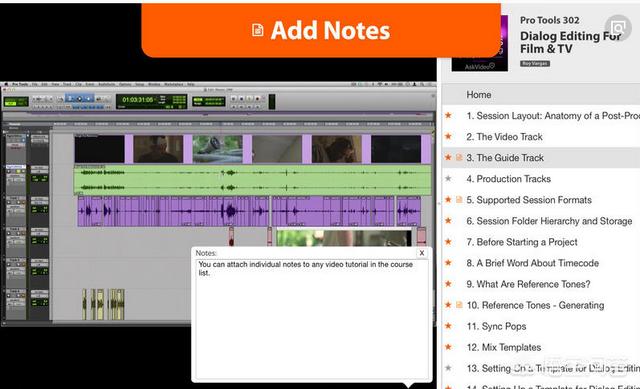Toggle the grey star beside lesson 13

[448, 368]
